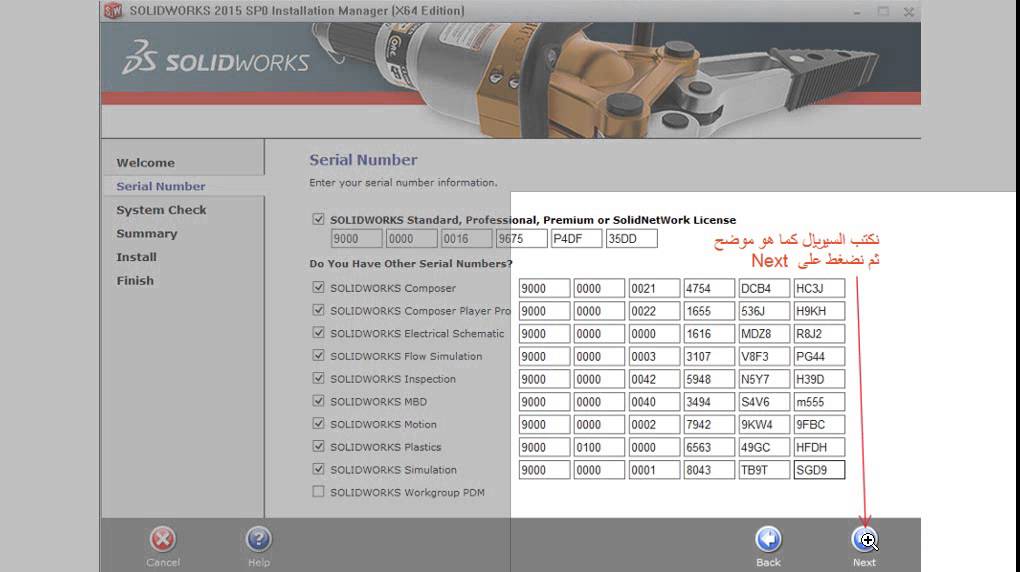
Task: Click Flow Simulation field PG44
Action: 819,357
